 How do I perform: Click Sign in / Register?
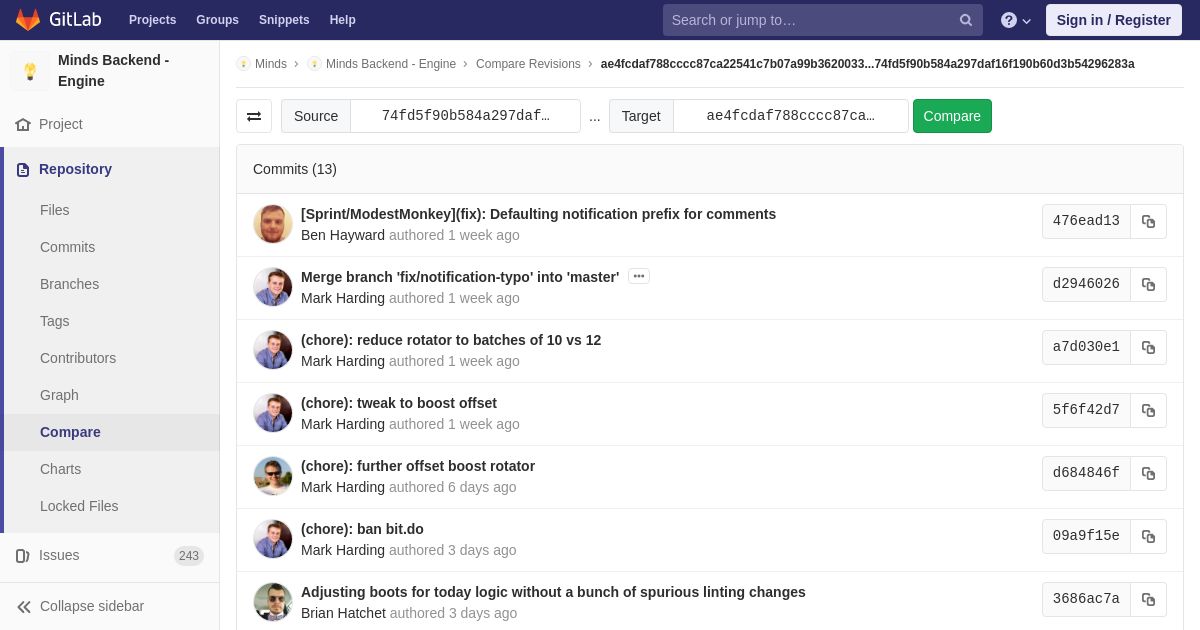pos(1113,20)
